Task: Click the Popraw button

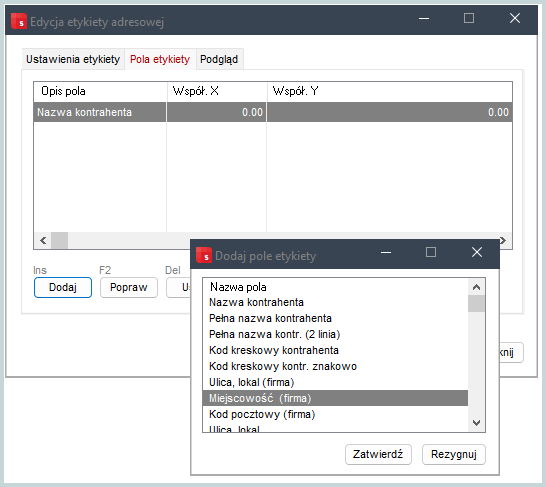Action: 129,288
